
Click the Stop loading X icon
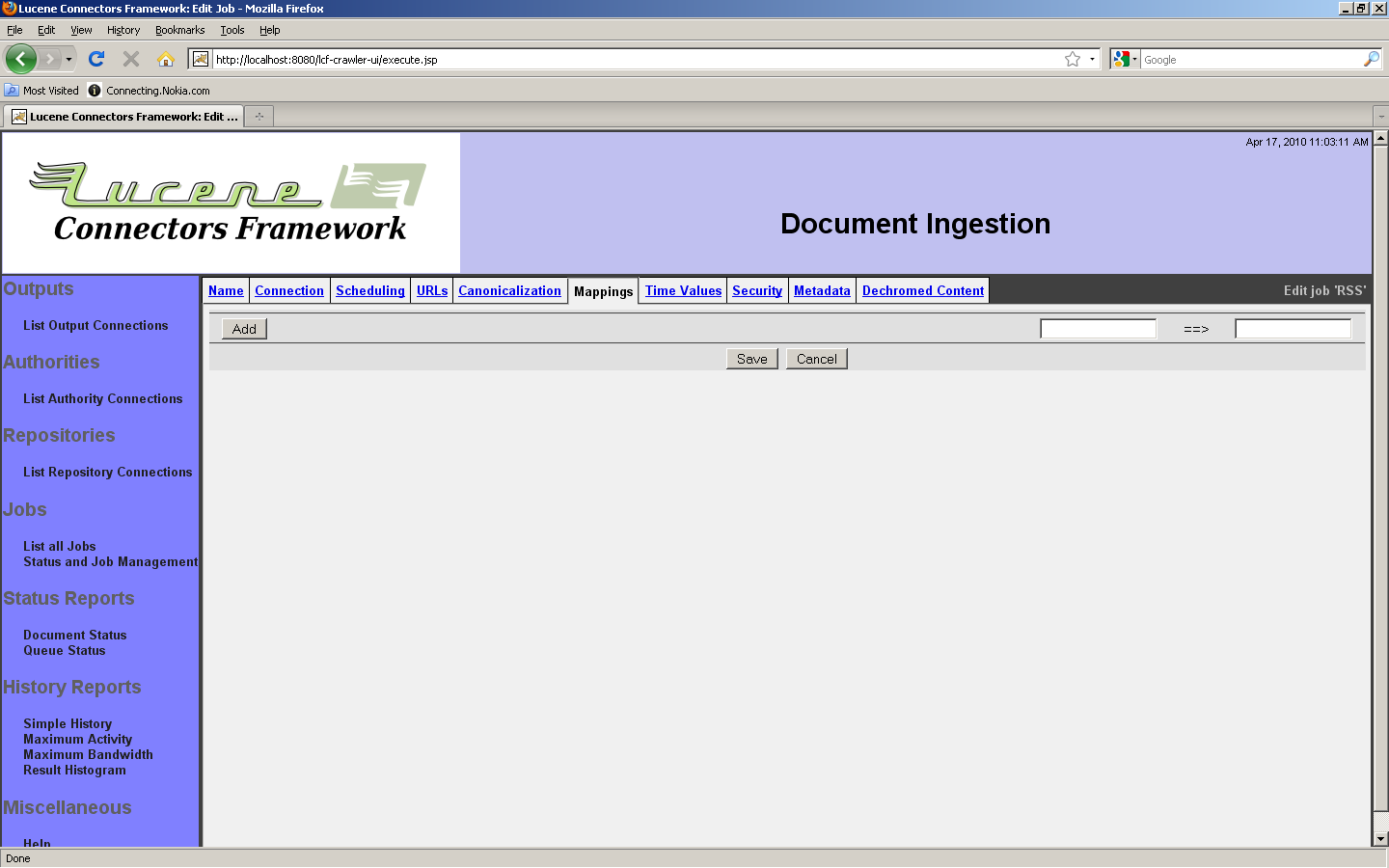click(x=131, y=60)
